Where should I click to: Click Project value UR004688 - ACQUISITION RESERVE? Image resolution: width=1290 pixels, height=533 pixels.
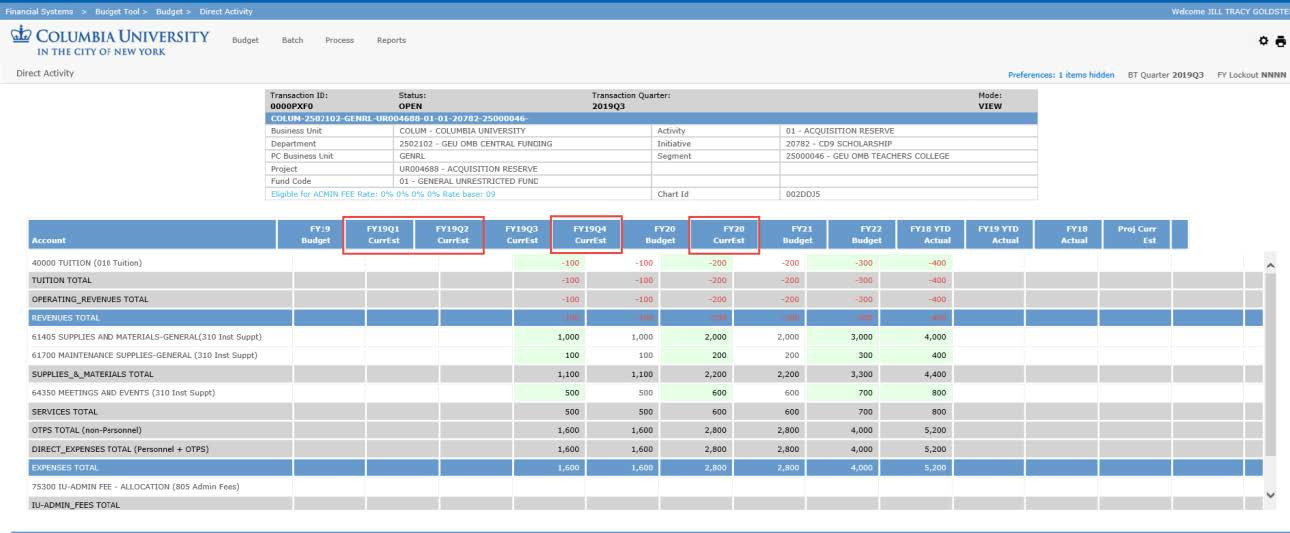(468, 169)
